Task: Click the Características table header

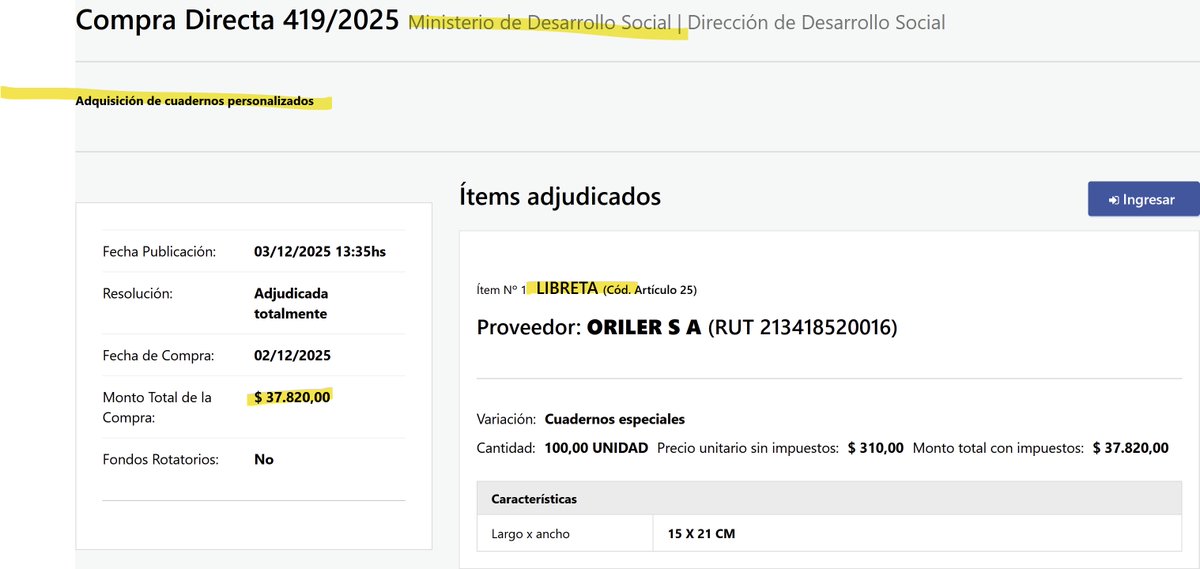Action: [829, 498]
